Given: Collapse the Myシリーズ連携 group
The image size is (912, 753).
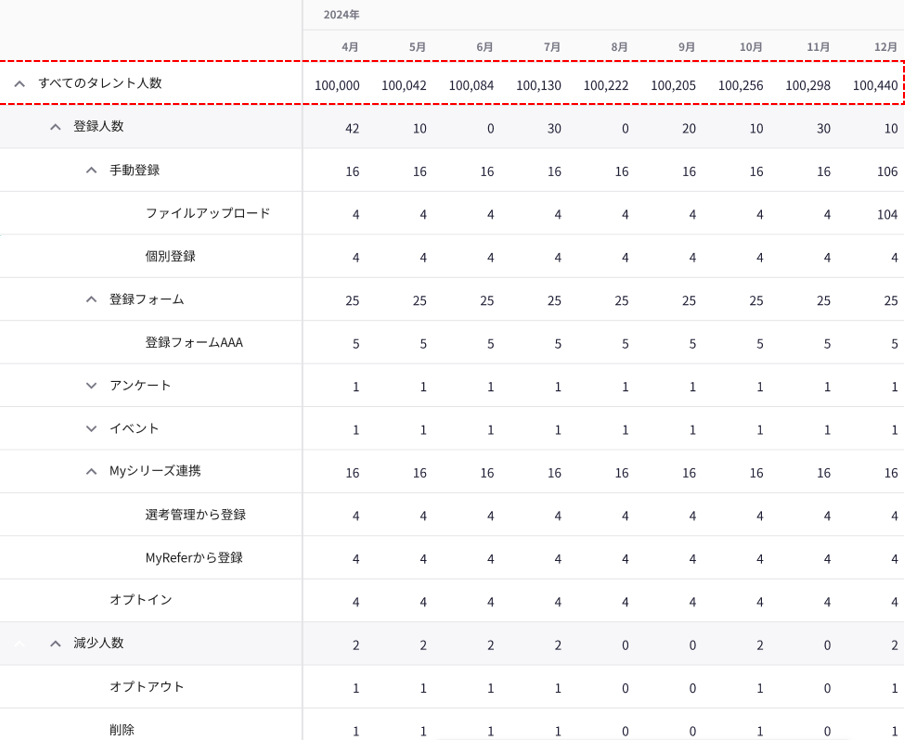Looking at the screenshot, I should coord(91,471).
